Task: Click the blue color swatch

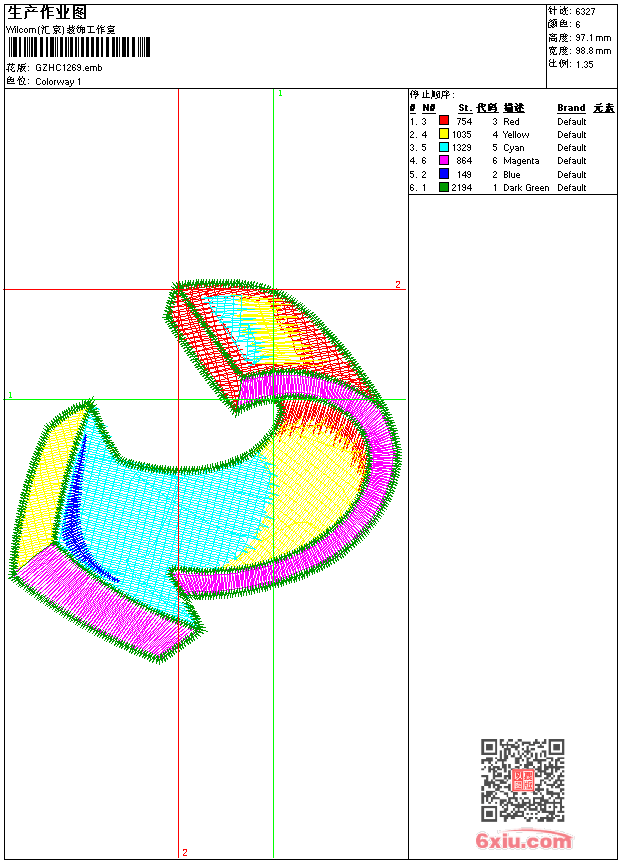Action: pyautogui.click(x=444, y=174)
